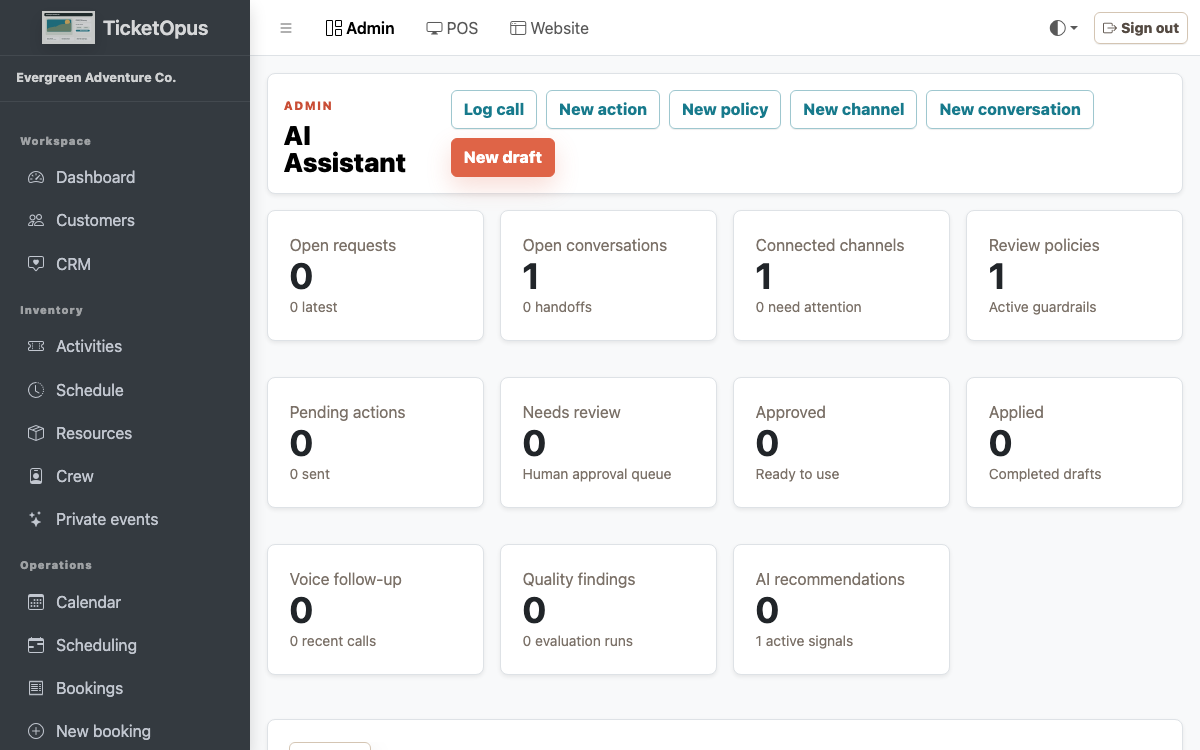Open the Quality findings stat card
1200x750 pixels.
pos(608,609)
